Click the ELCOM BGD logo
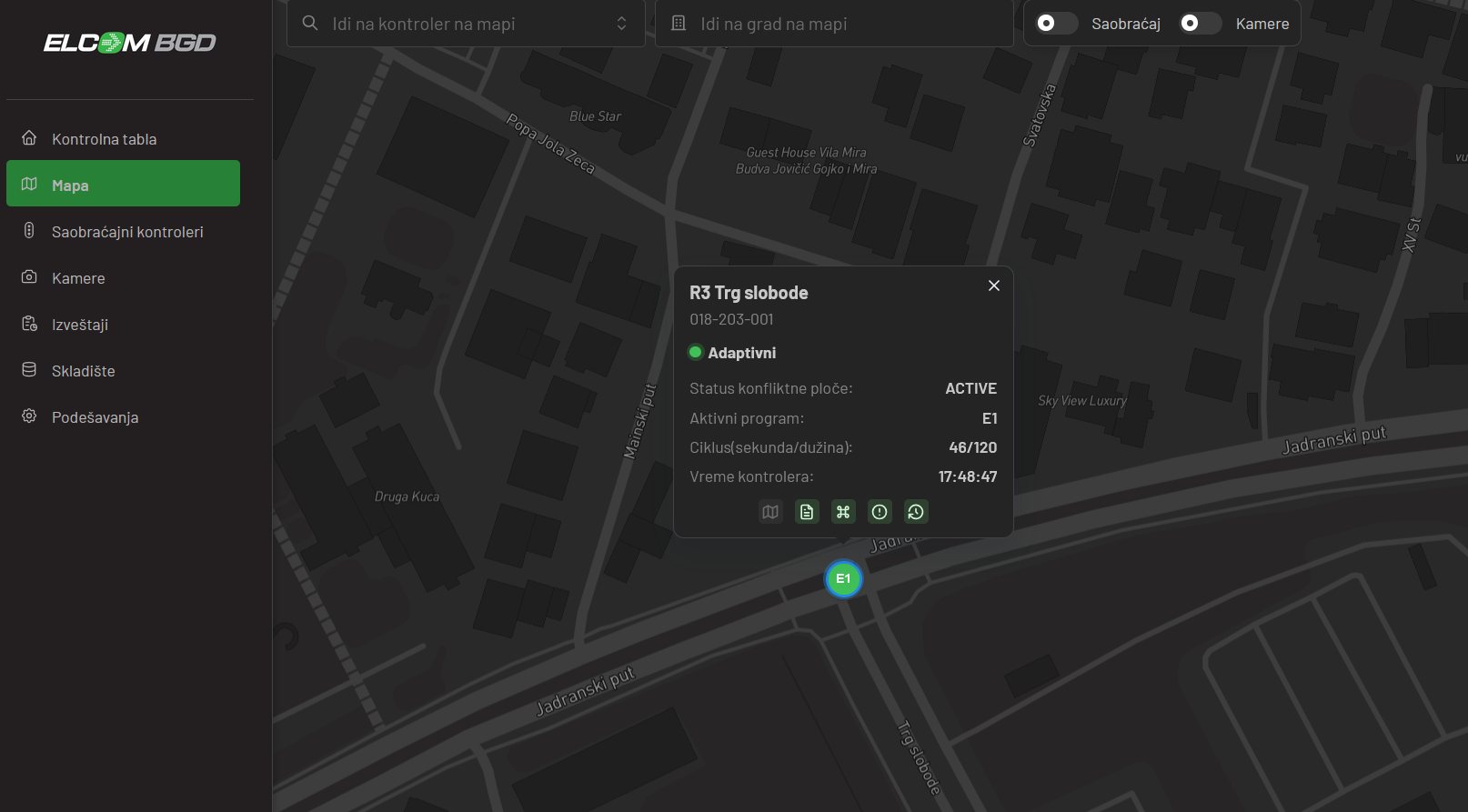Screen dimensions: 1468x812 coord(130,43)
